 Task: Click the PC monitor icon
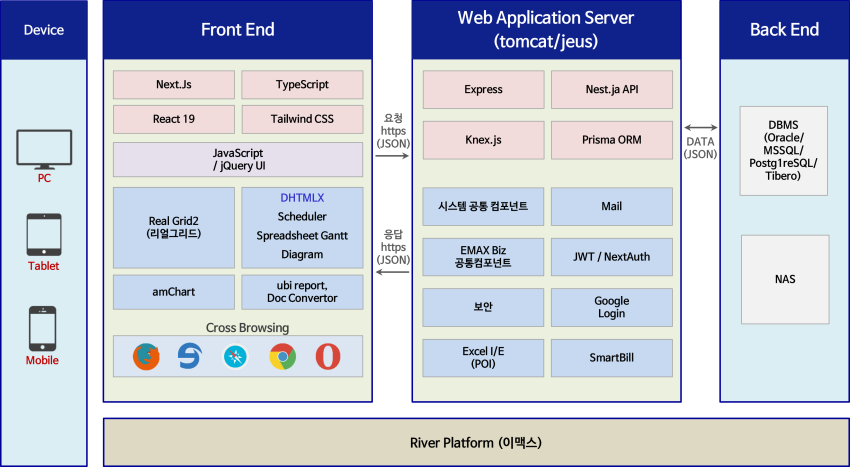(x=44, y=150)
